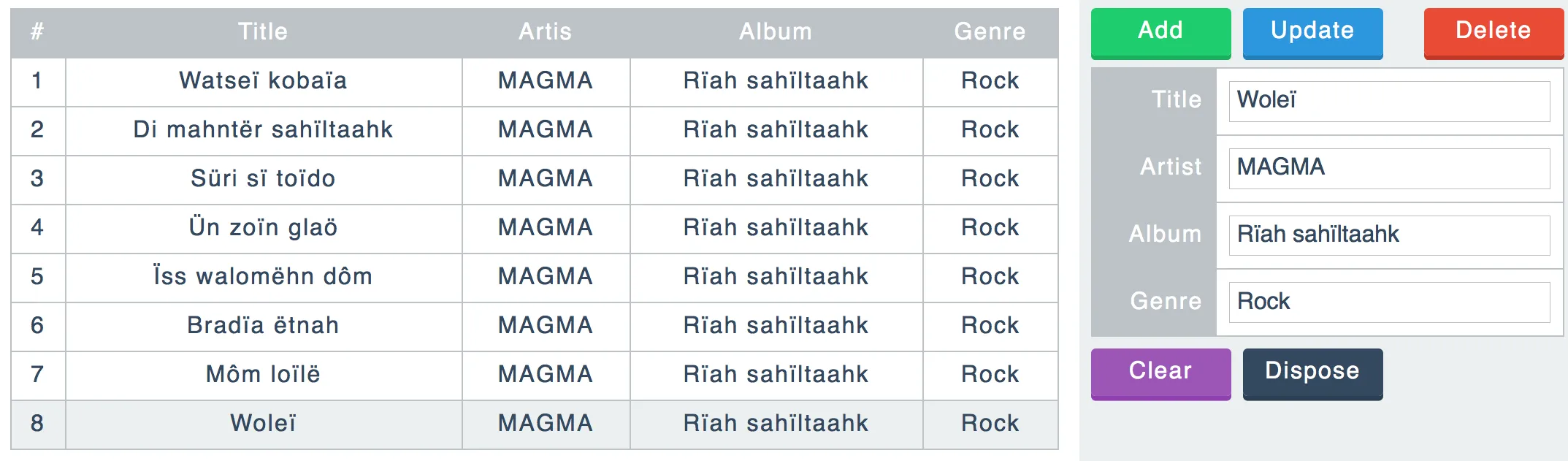
Task: Click the Album input field
Action: tap(1388, 235)
